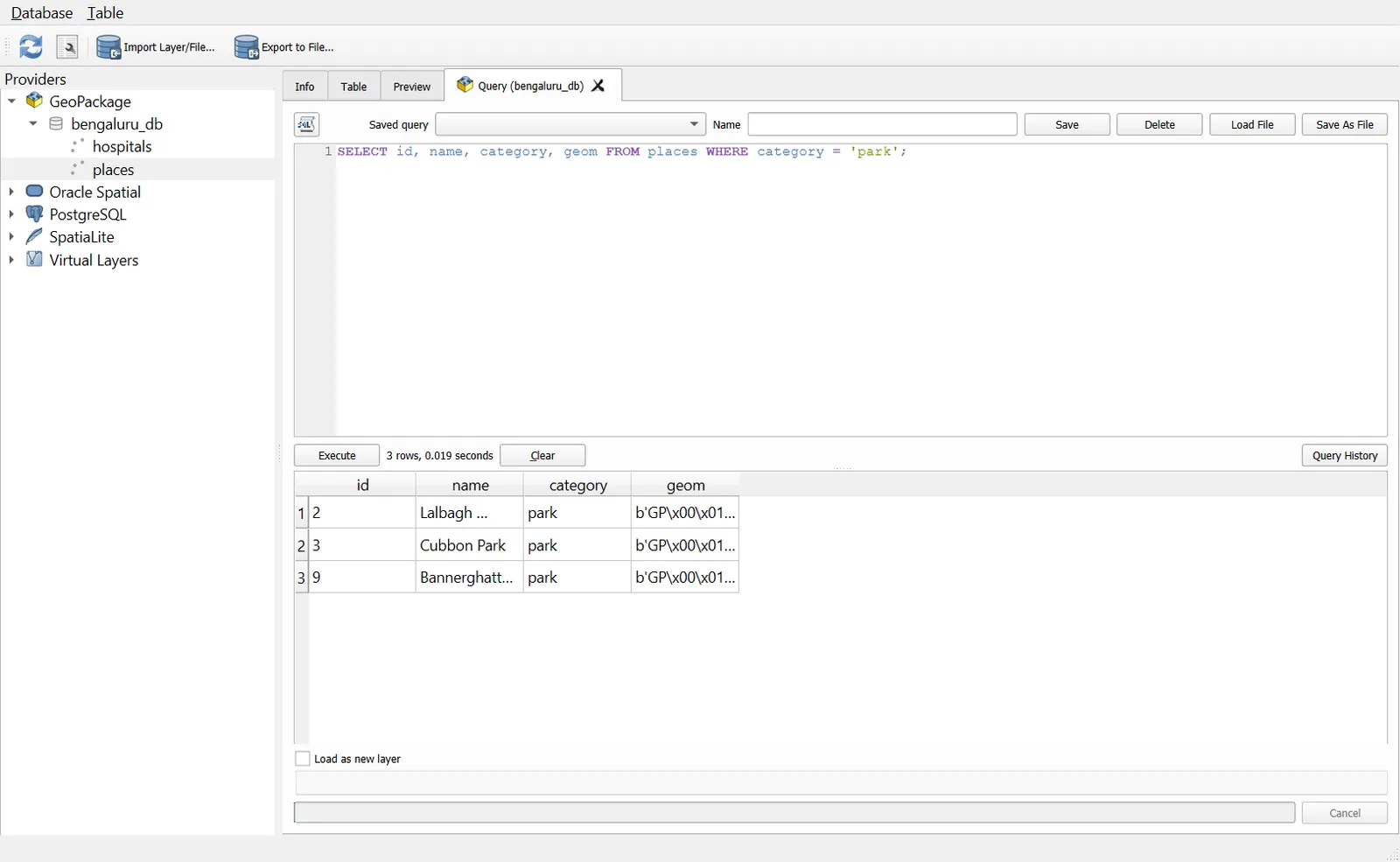
Task: Click the Oracle Spatial provider icon
Action: tap(34, 191)
